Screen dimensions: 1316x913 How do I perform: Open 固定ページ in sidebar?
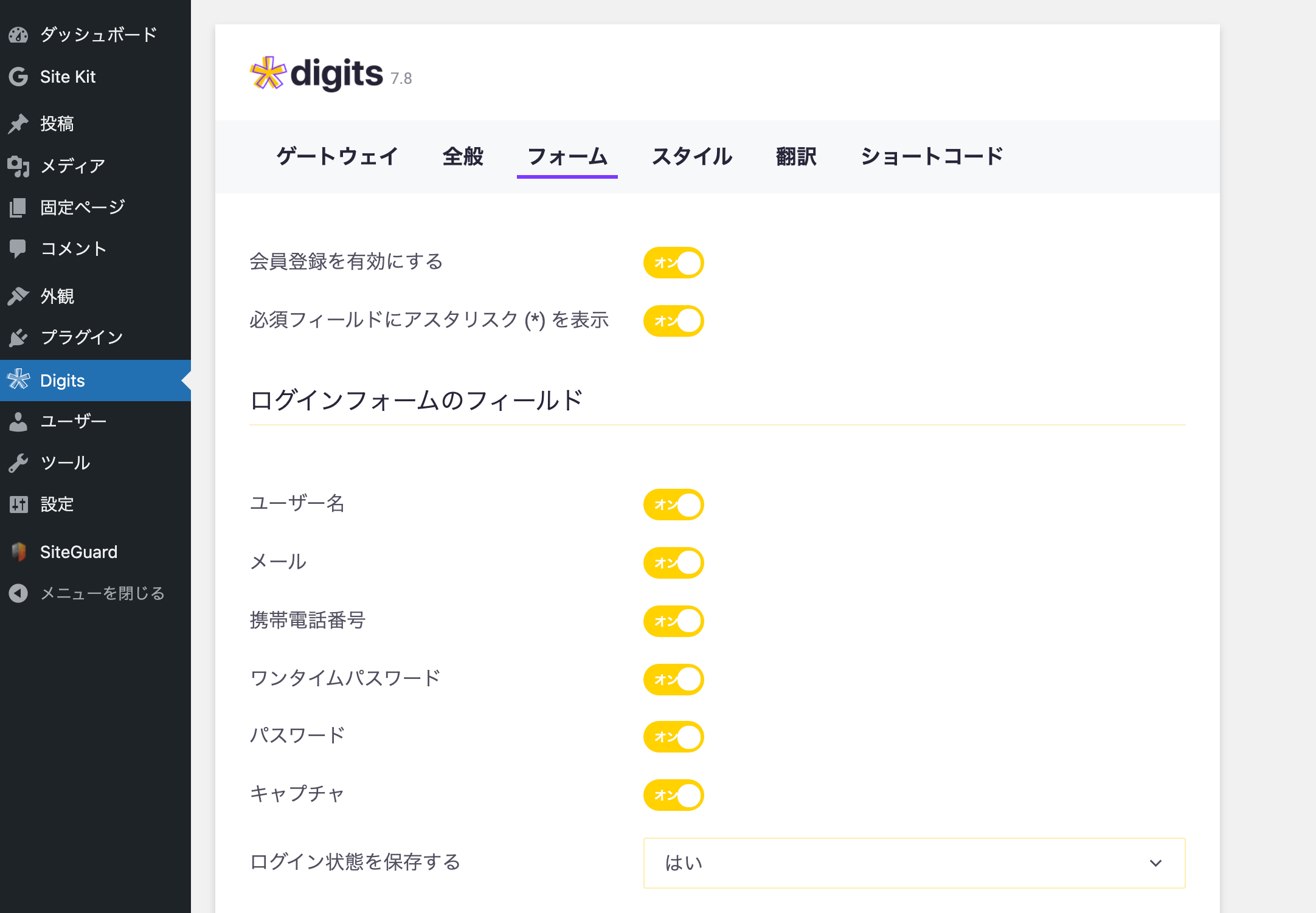tap(95, 207)
